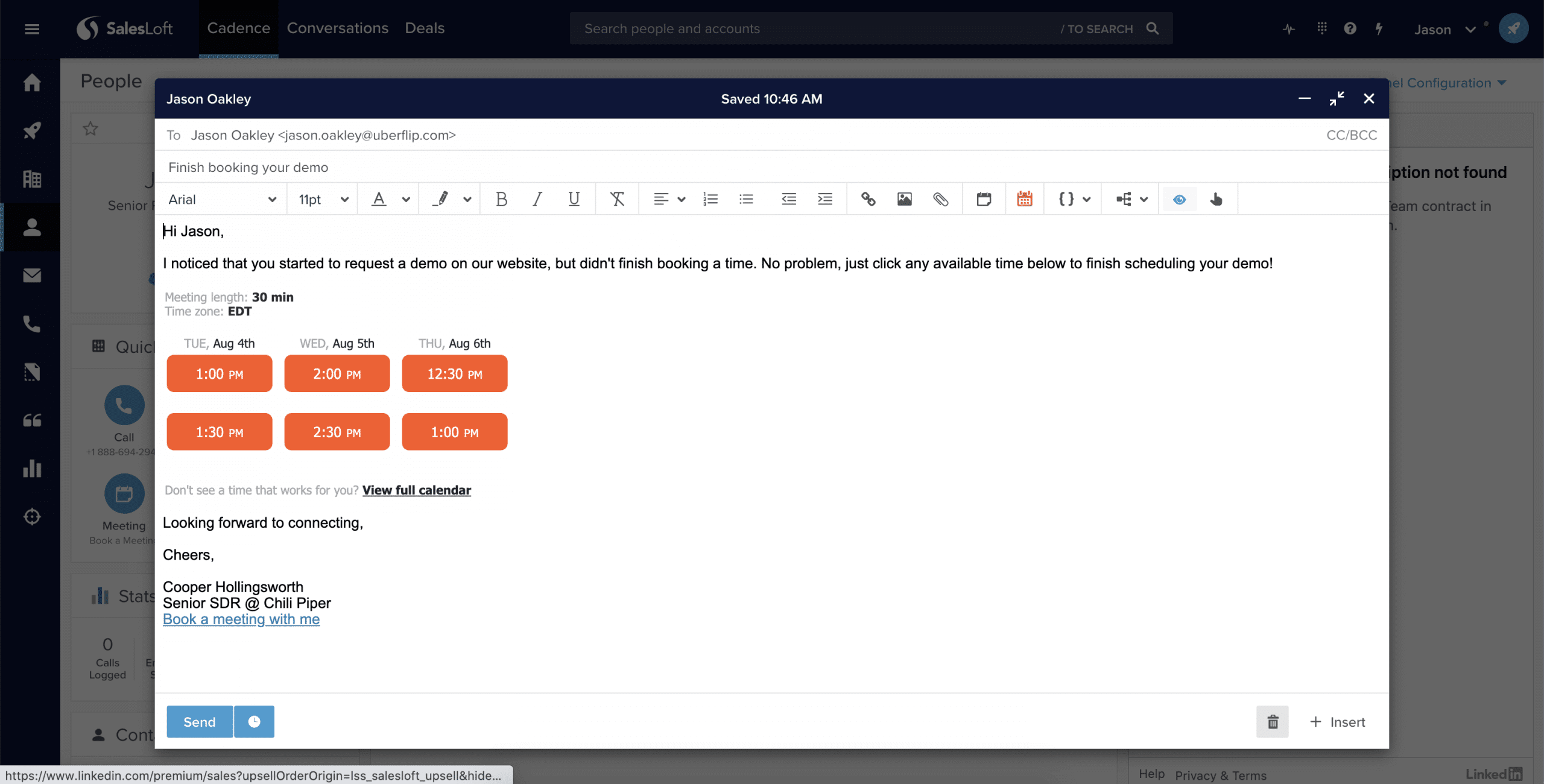
Task: Click the trash icon to discard email
Action: click(x=1272, y=721)
